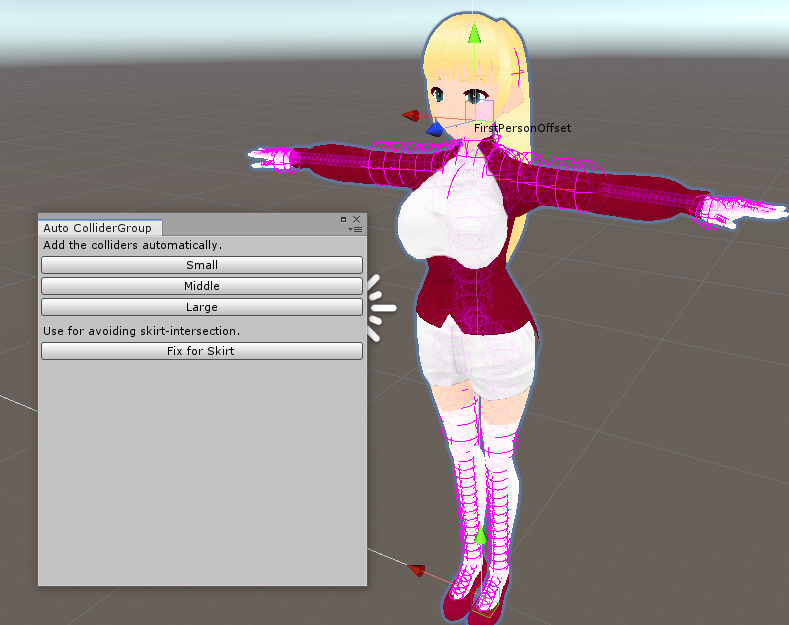The height and width of the screenshot is (625, 789).
Task: Open the Auto ColliderGroup panel options menu
Action: [x=356, y=229]
